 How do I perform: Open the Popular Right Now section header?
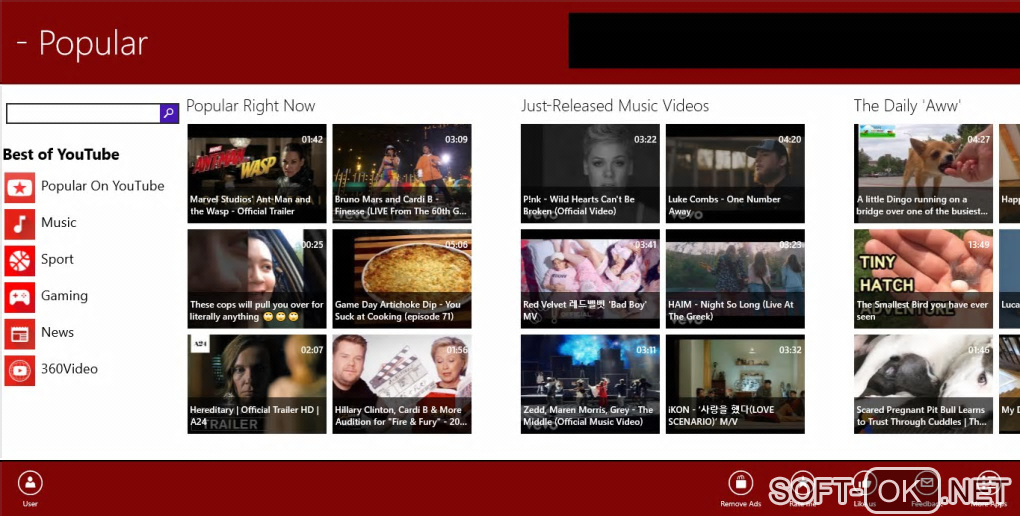pyautogui.click(x=250, y=106)
